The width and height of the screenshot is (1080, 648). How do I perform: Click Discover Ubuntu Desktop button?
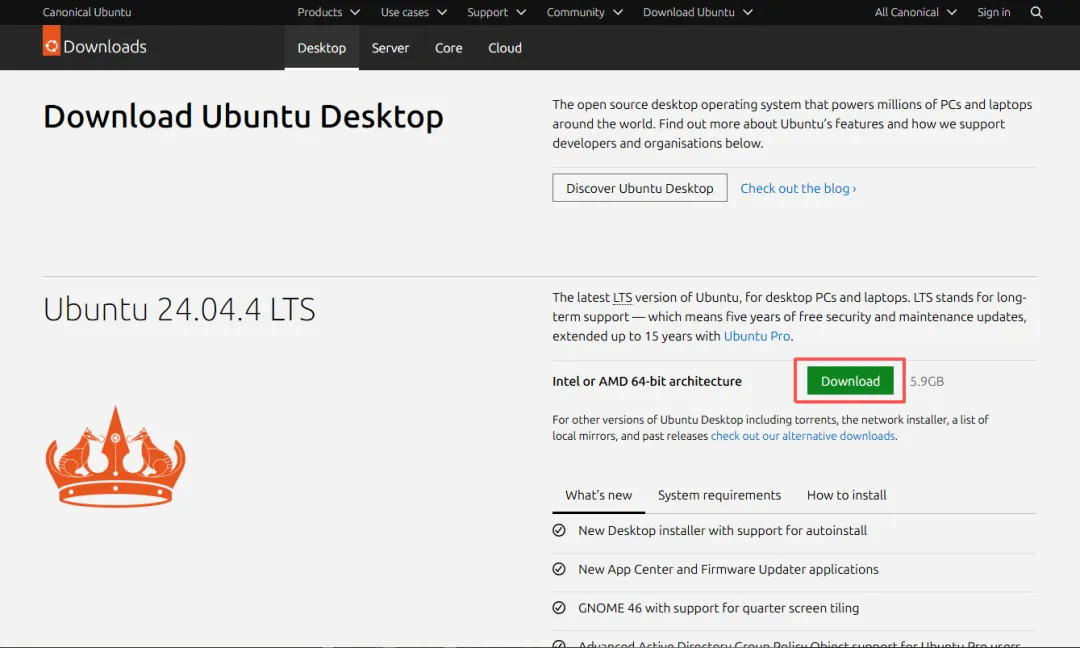(639, 188)
